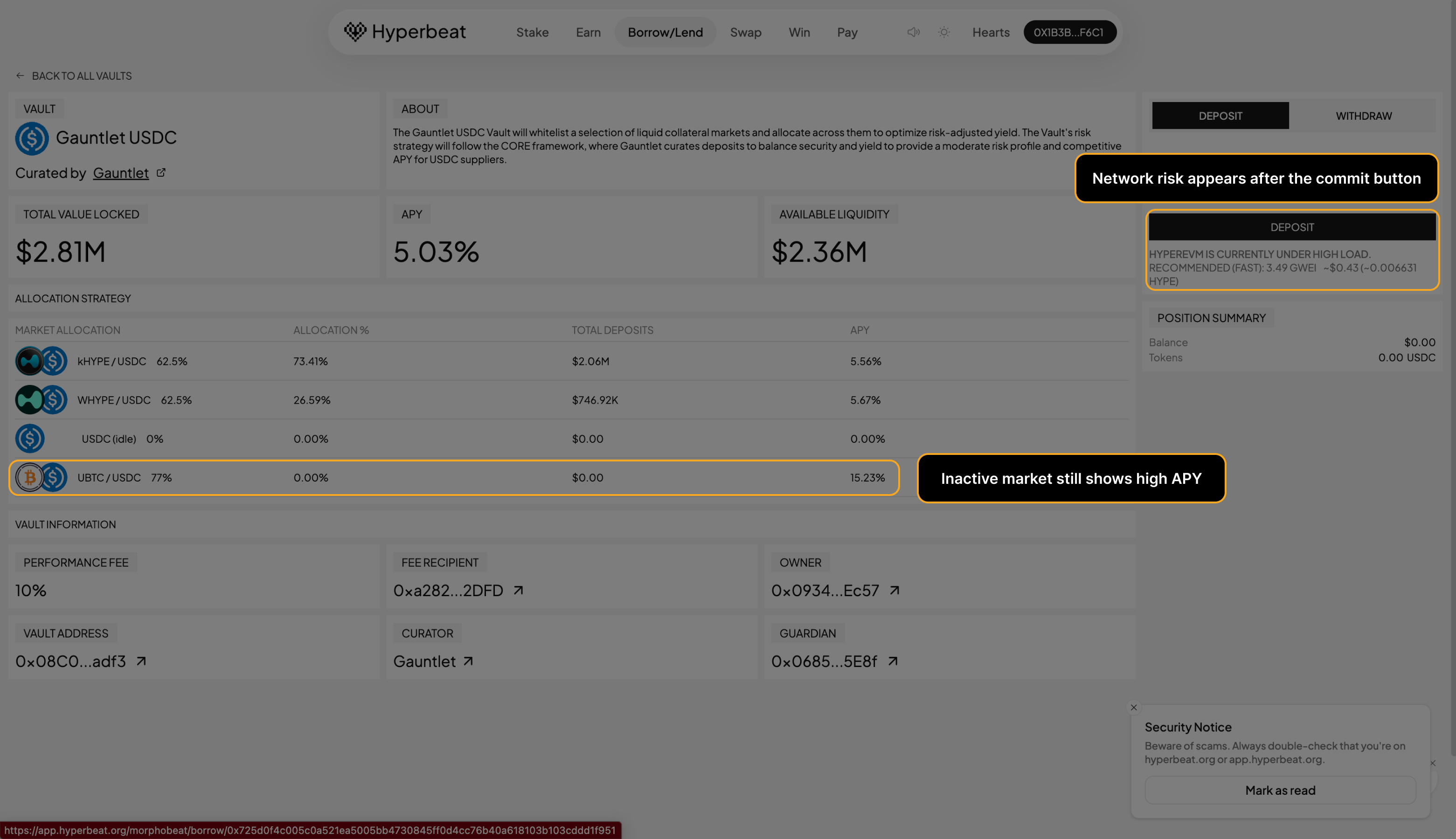Click vault address 0x08C0...adf3
Image resolution: width=1456 pixels, height=839 pixels.
[70, 661]
